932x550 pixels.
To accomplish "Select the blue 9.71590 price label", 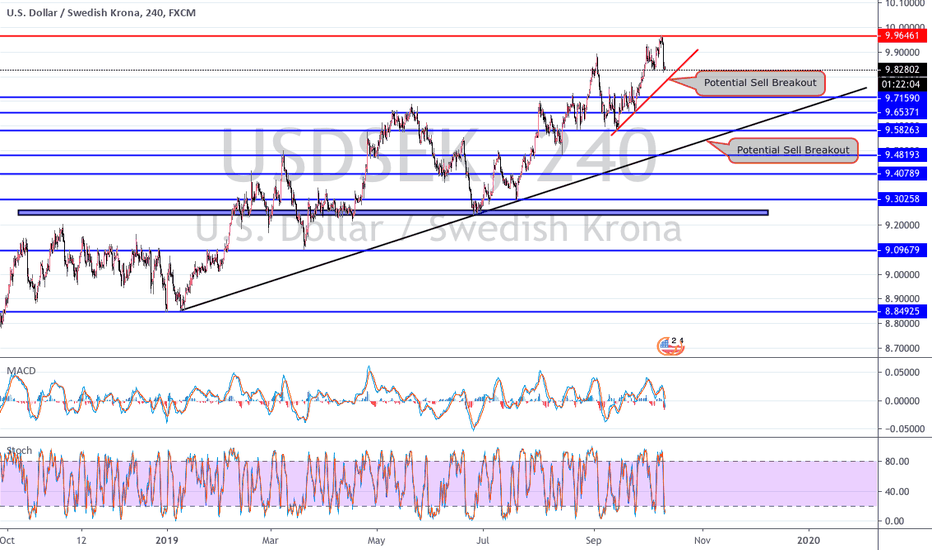I will 902,98.
